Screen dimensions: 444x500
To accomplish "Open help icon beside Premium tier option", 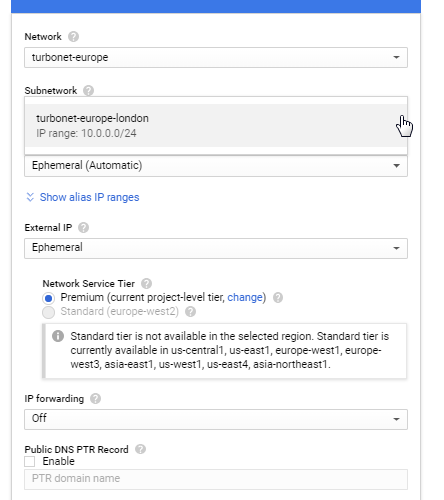I will point(278,297).
